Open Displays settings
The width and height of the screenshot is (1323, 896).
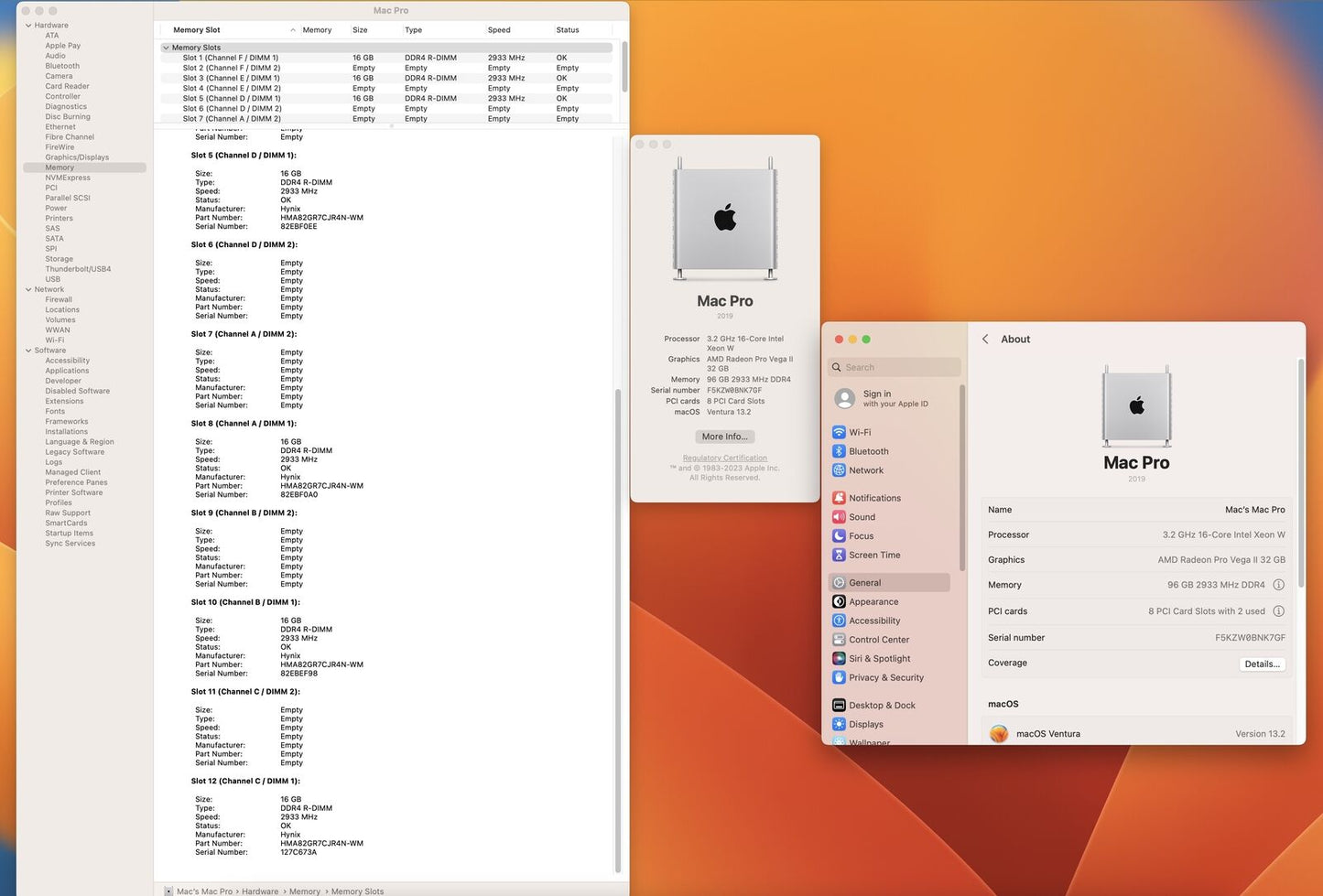pyautogui.click(x=864, y=724)
